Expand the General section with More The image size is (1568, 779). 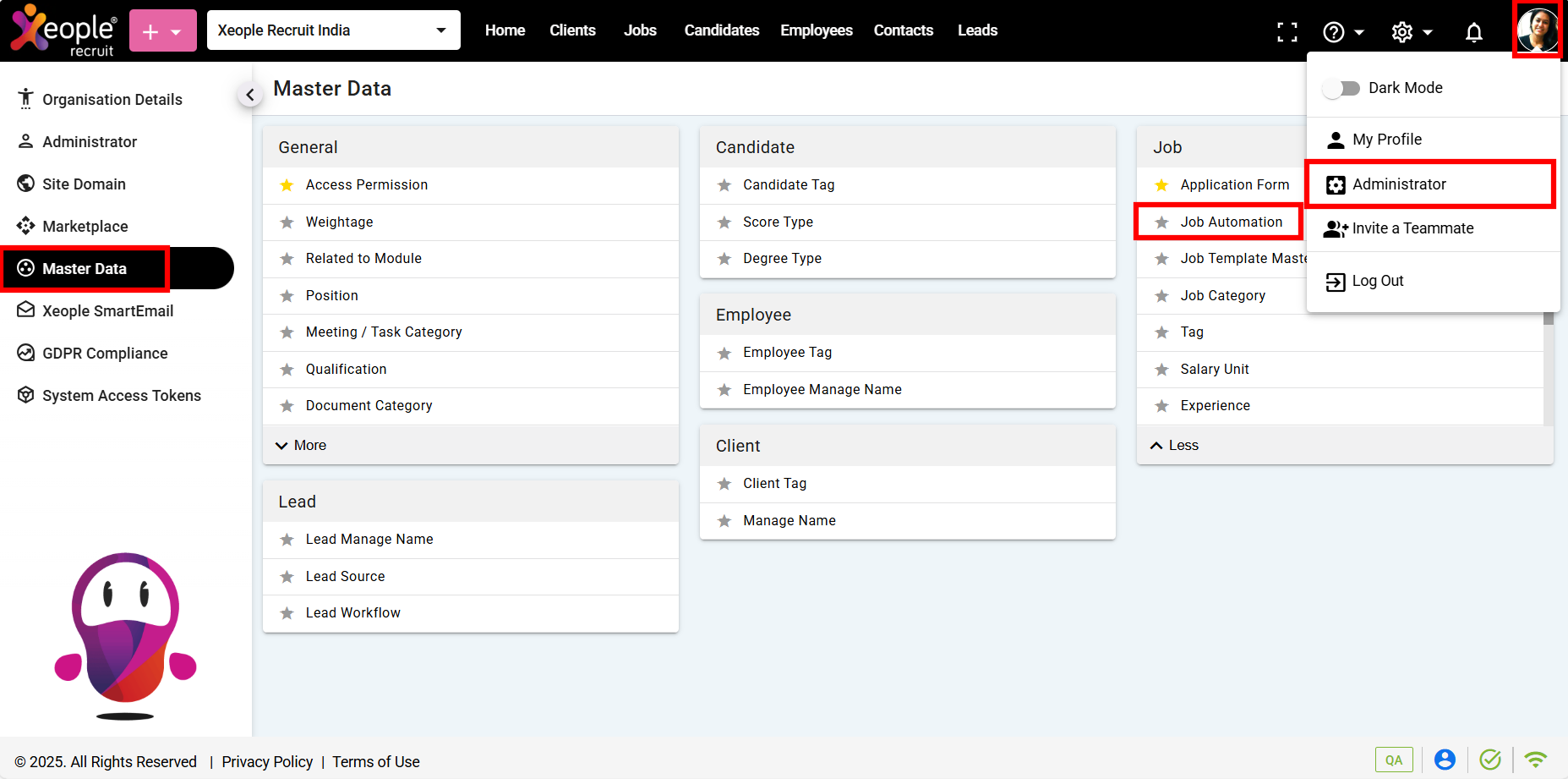click(x=302, y=445)
